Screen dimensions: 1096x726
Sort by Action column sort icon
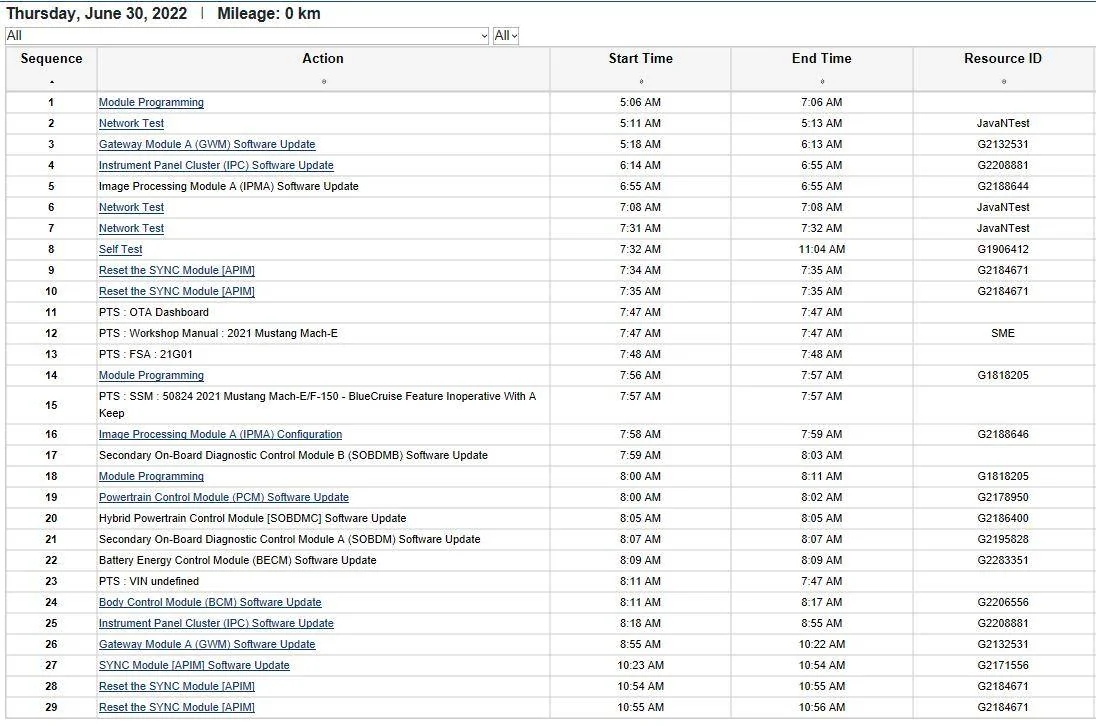[324, 82]
